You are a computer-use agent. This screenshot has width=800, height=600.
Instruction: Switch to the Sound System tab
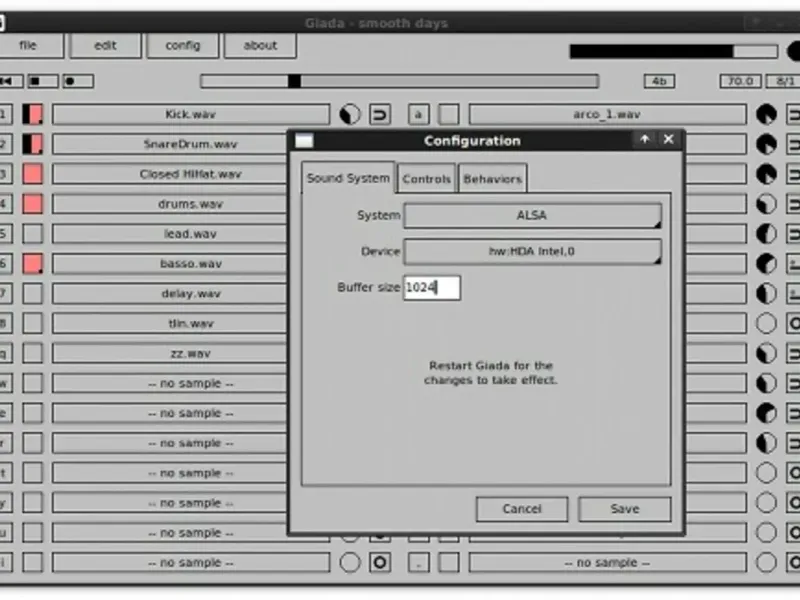coord(348,178)
